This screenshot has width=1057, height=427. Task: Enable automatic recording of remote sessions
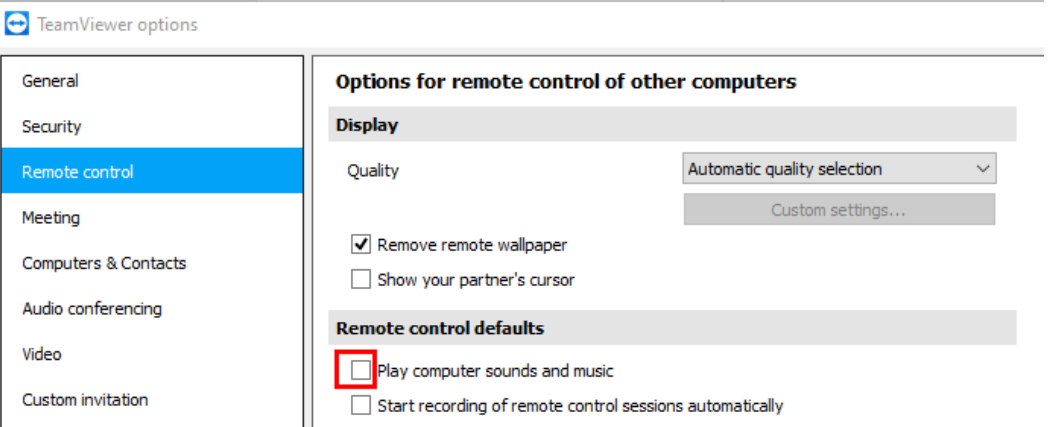[361, 405]
